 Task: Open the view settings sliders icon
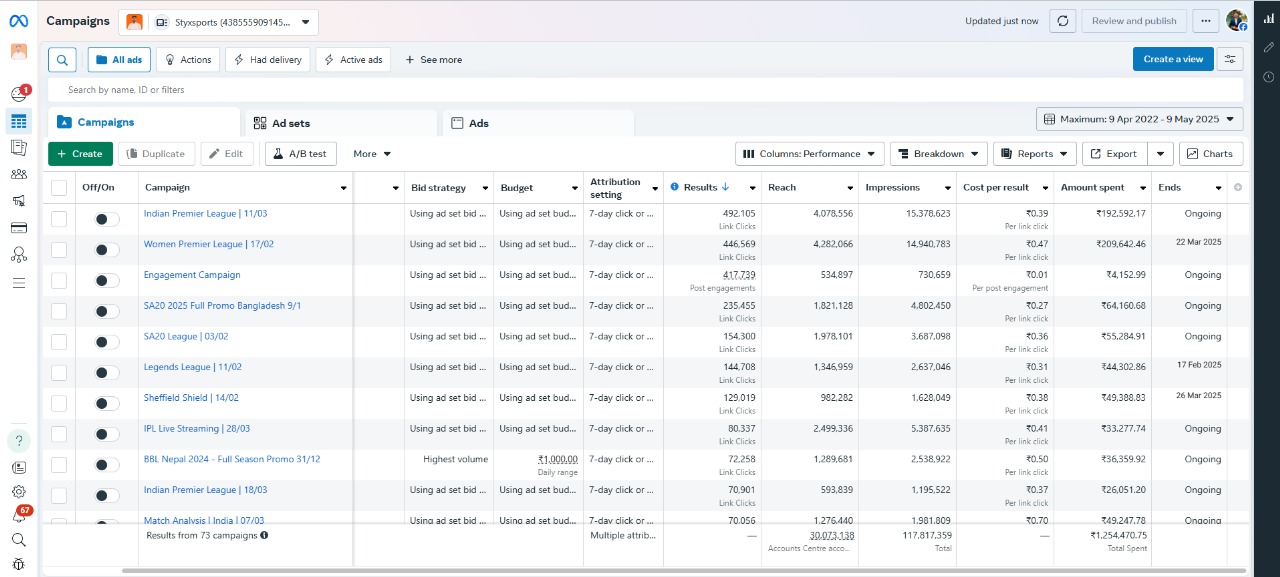[1230, 59]
